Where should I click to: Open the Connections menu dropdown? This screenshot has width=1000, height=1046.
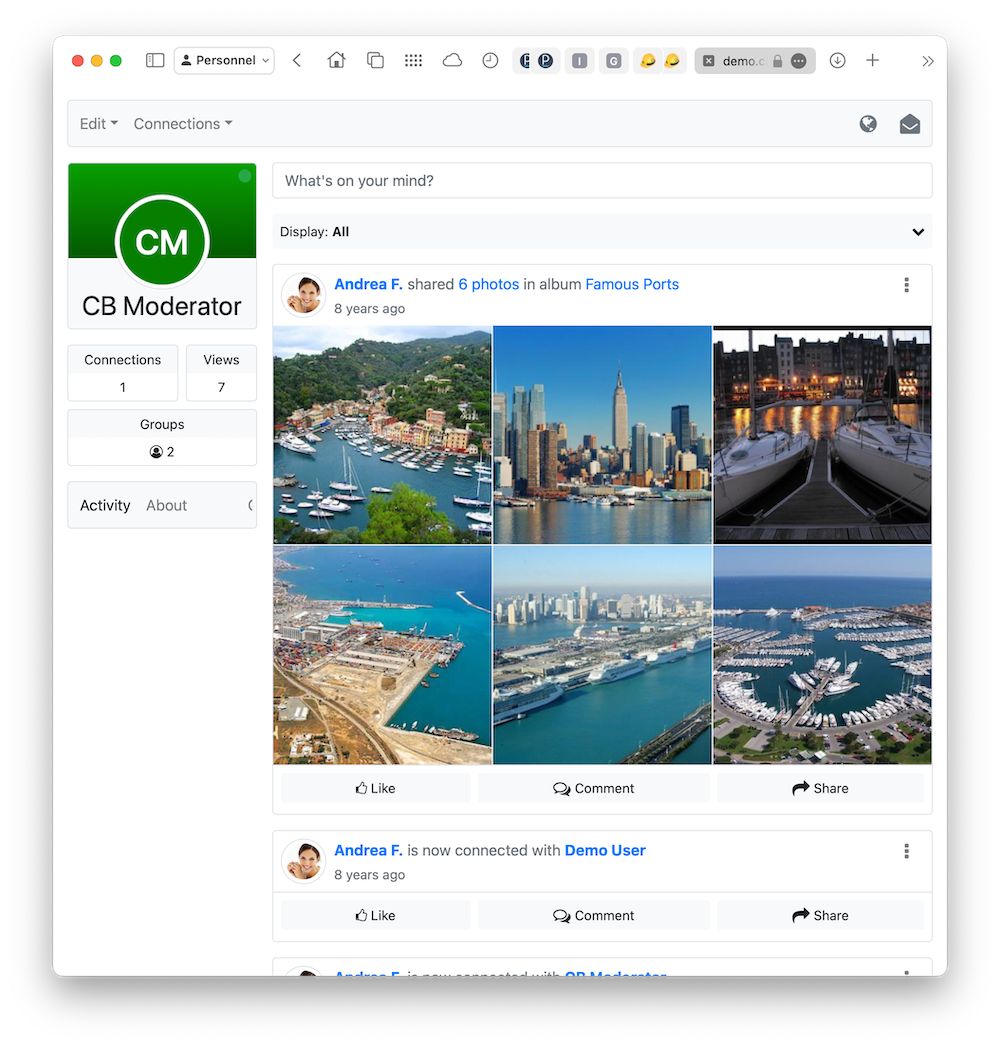183,123
